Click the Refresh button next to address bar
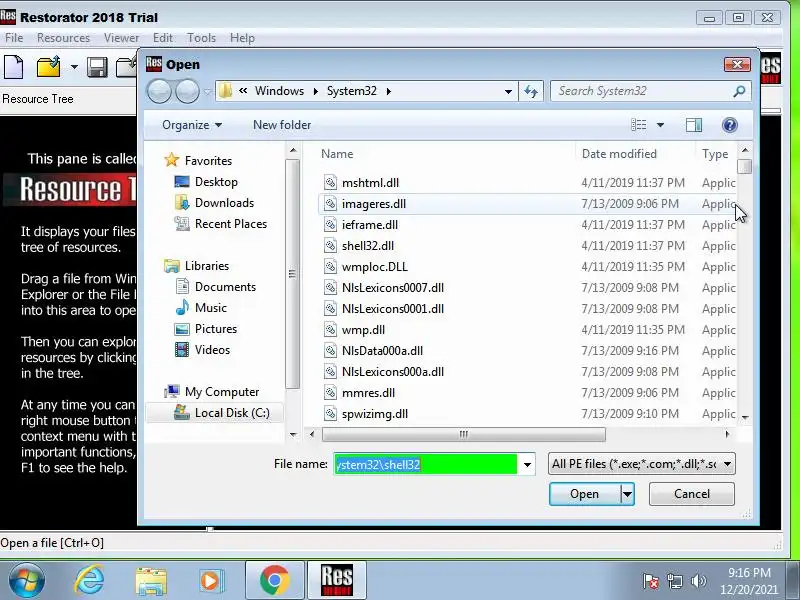This screenshot has height=600, width=800. click(x=531, y=91)
